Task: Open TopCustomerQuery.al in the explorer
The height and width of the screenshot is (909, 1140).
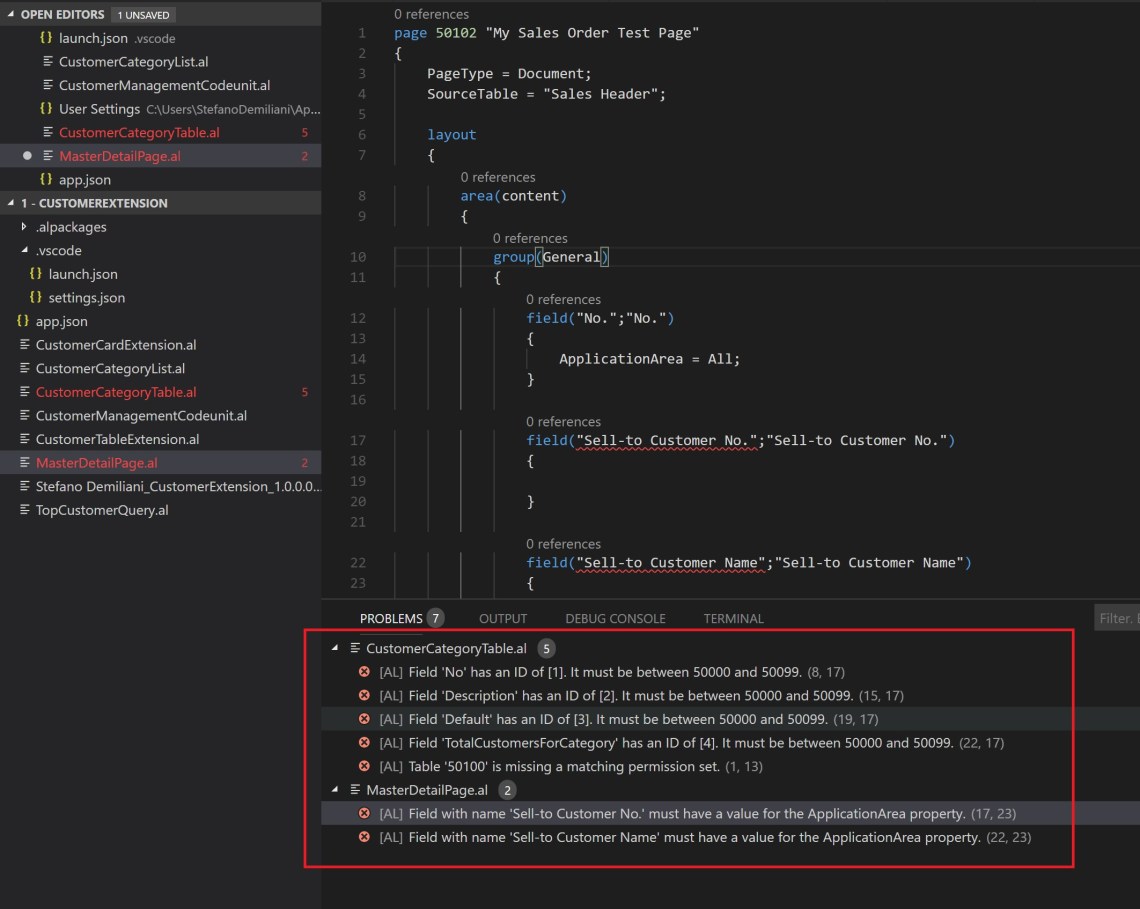Action: point(101,510)
